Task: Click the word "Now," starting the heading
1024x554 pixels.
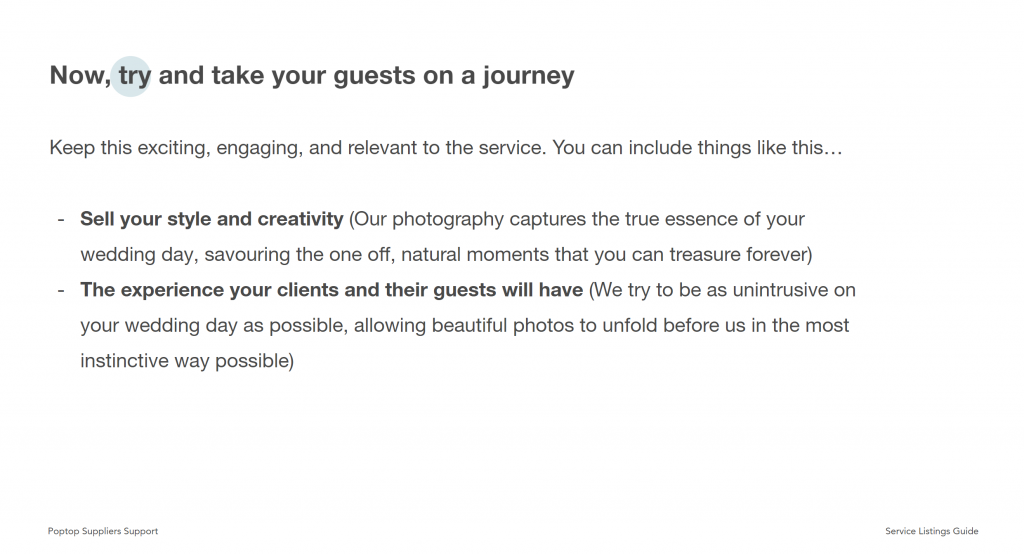Action: click(x=80, y=76)
